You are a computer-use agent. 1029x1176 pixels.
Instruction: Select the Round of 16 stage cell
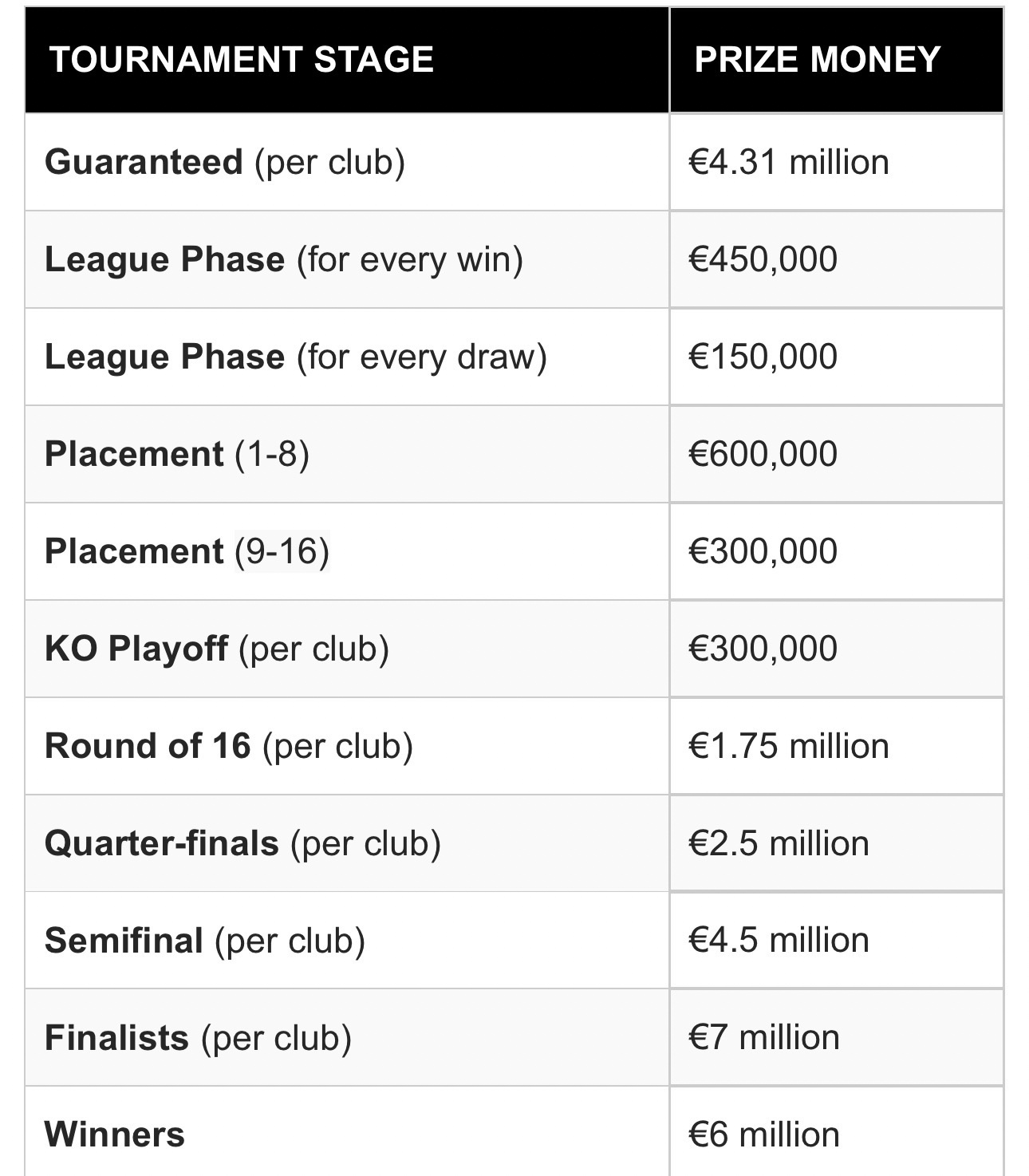228,746
